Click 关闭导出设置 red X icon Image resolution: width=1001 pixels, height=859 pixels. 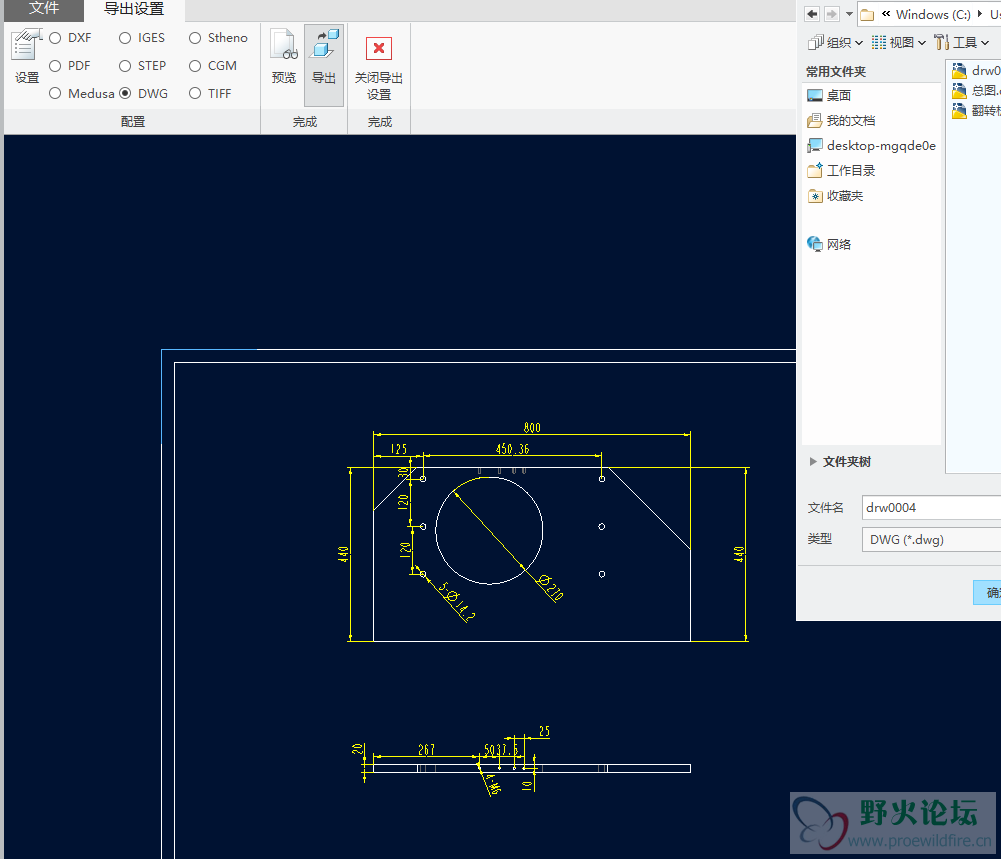(x=379, y=50)
